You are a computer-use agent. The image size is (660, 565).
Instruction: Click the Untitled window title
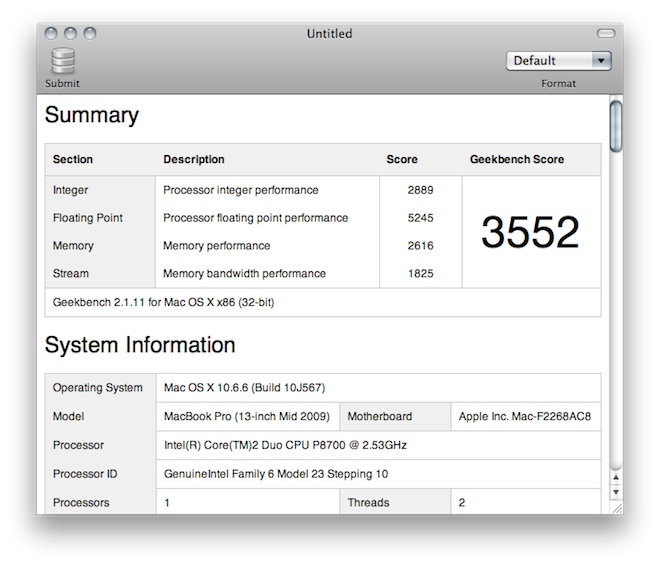click(329, 34)
